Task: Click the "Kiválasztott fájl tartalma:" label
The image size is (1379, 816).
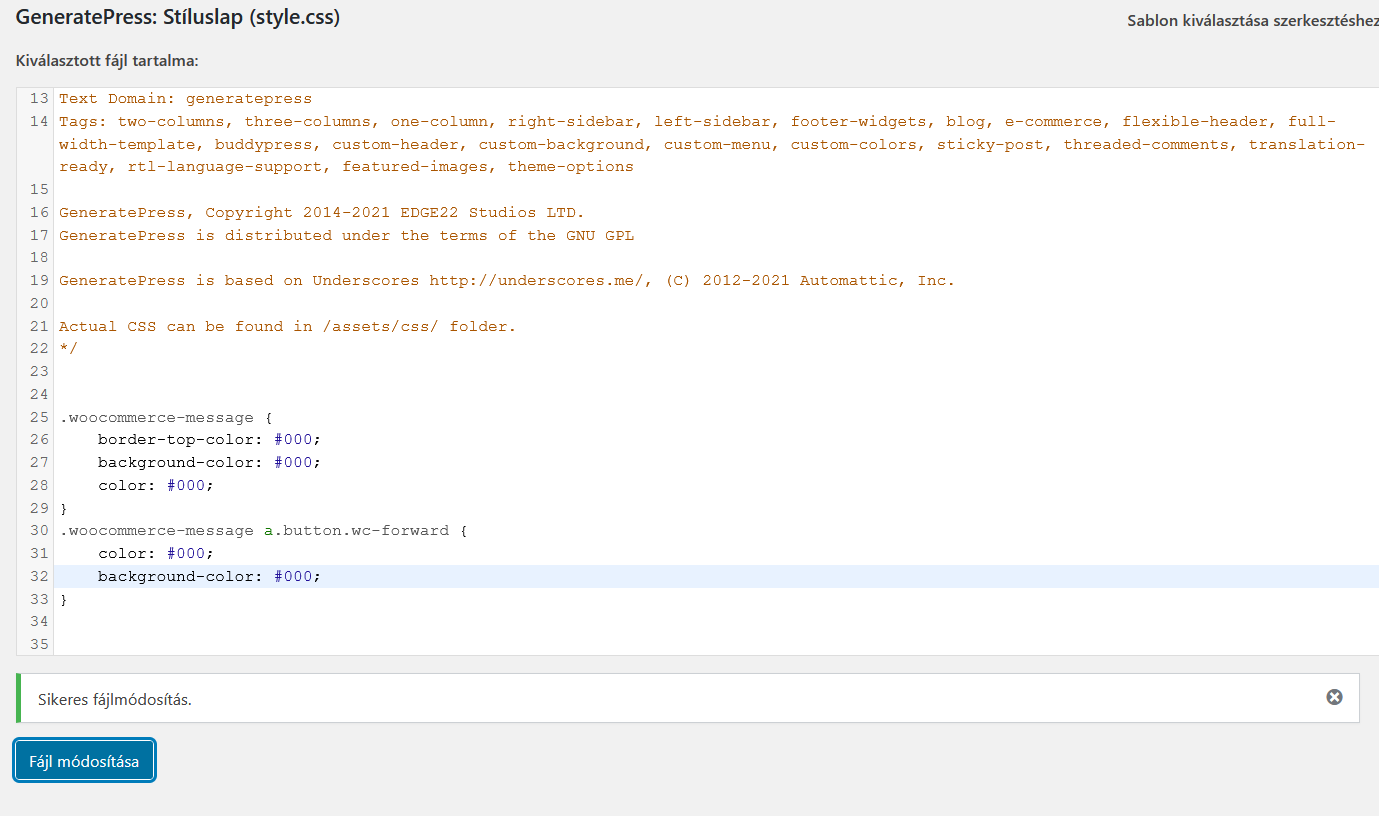Action: (107, 61)
